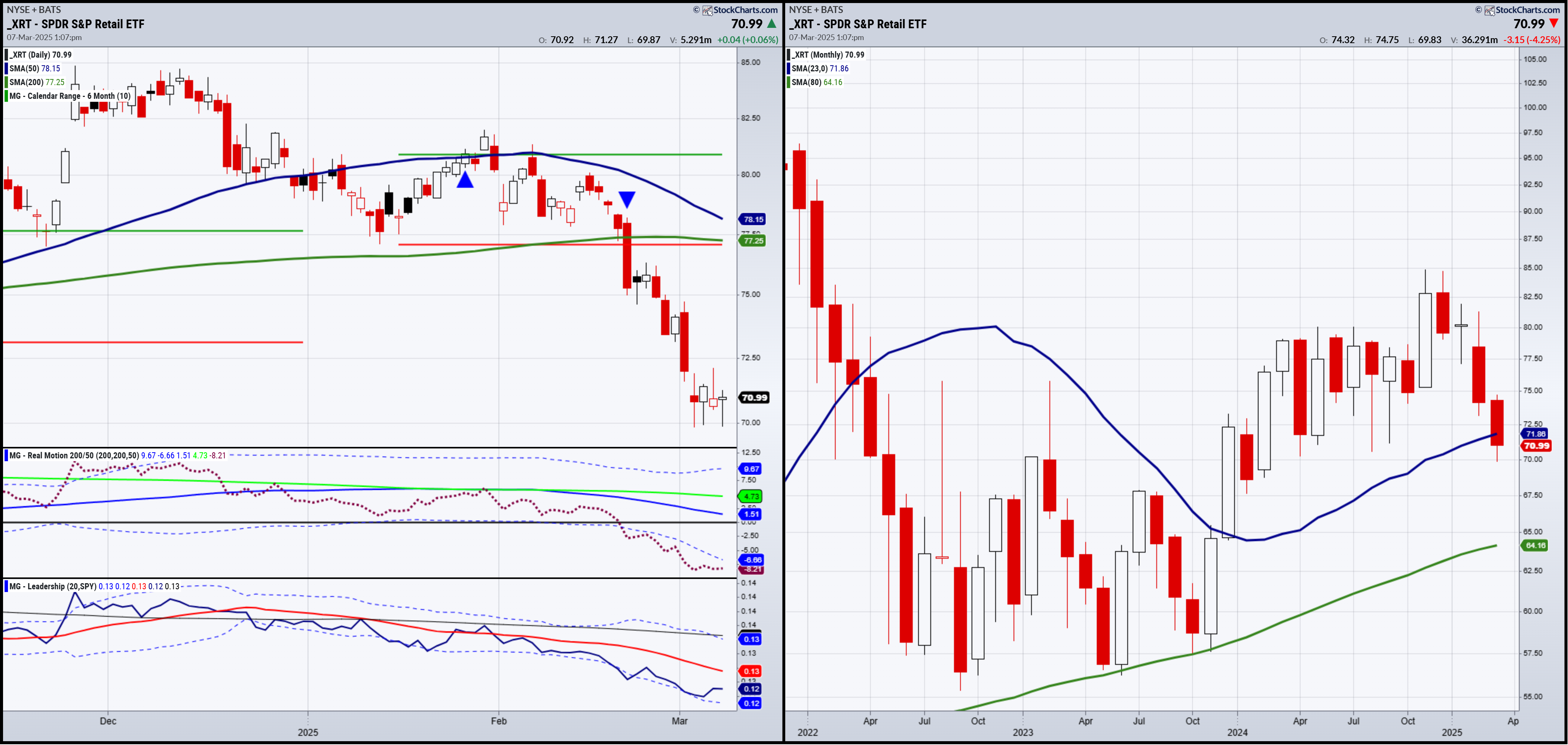Click the Dec label on the daily time axis
The width and height of the screenshot is (1568, 745).
[x=108, y=721]
